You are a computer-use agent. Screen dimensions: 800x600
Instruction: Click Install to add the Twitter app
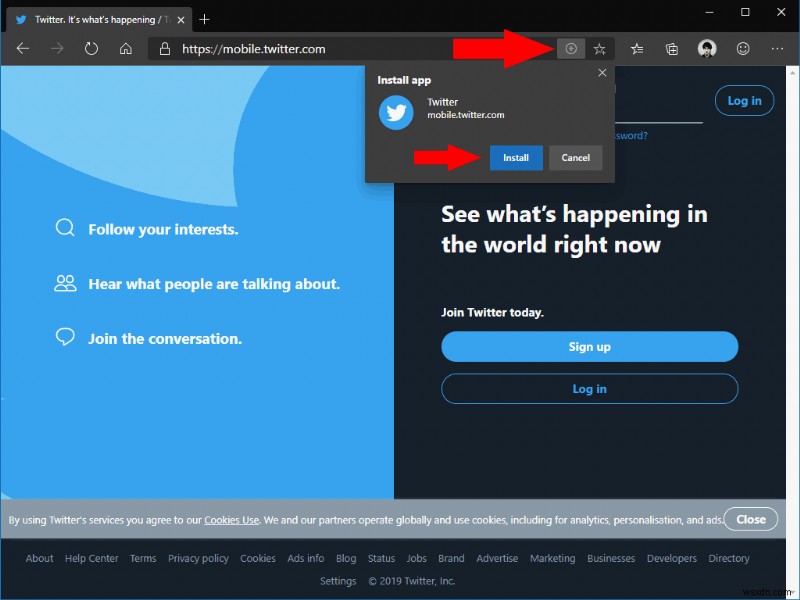516,157
